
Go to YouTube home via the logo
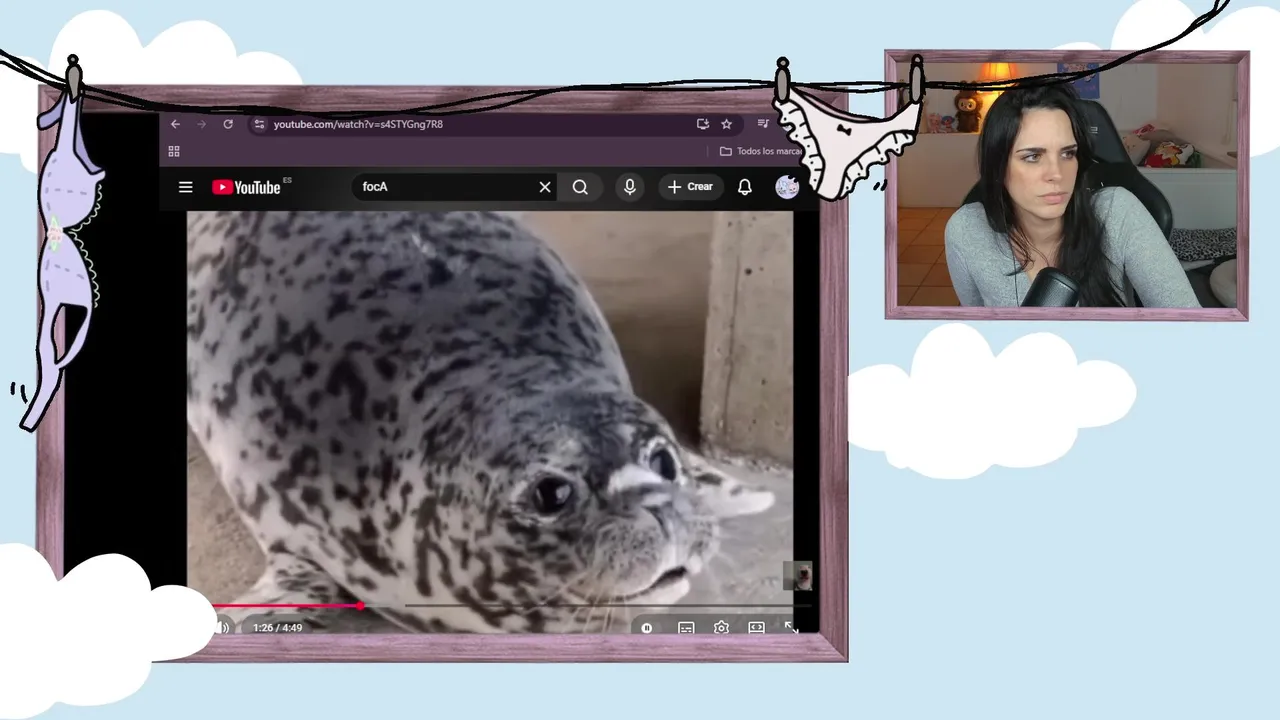tap(247, 187)
